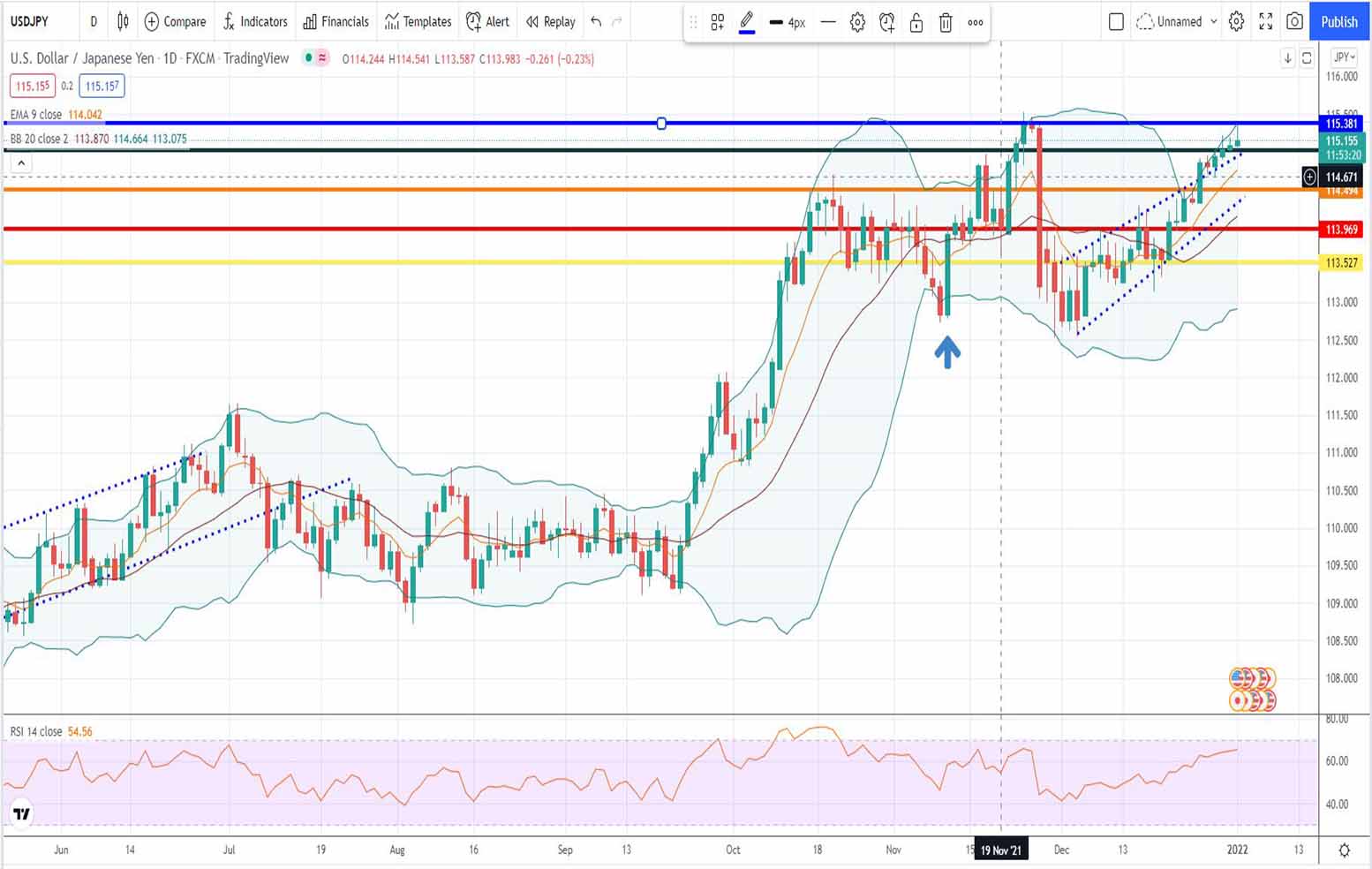Image resolution: width=1372 pixels, height=869 pixels.
Task: Take a chart snapshot with the camera icon
Action: (1294, 21)
